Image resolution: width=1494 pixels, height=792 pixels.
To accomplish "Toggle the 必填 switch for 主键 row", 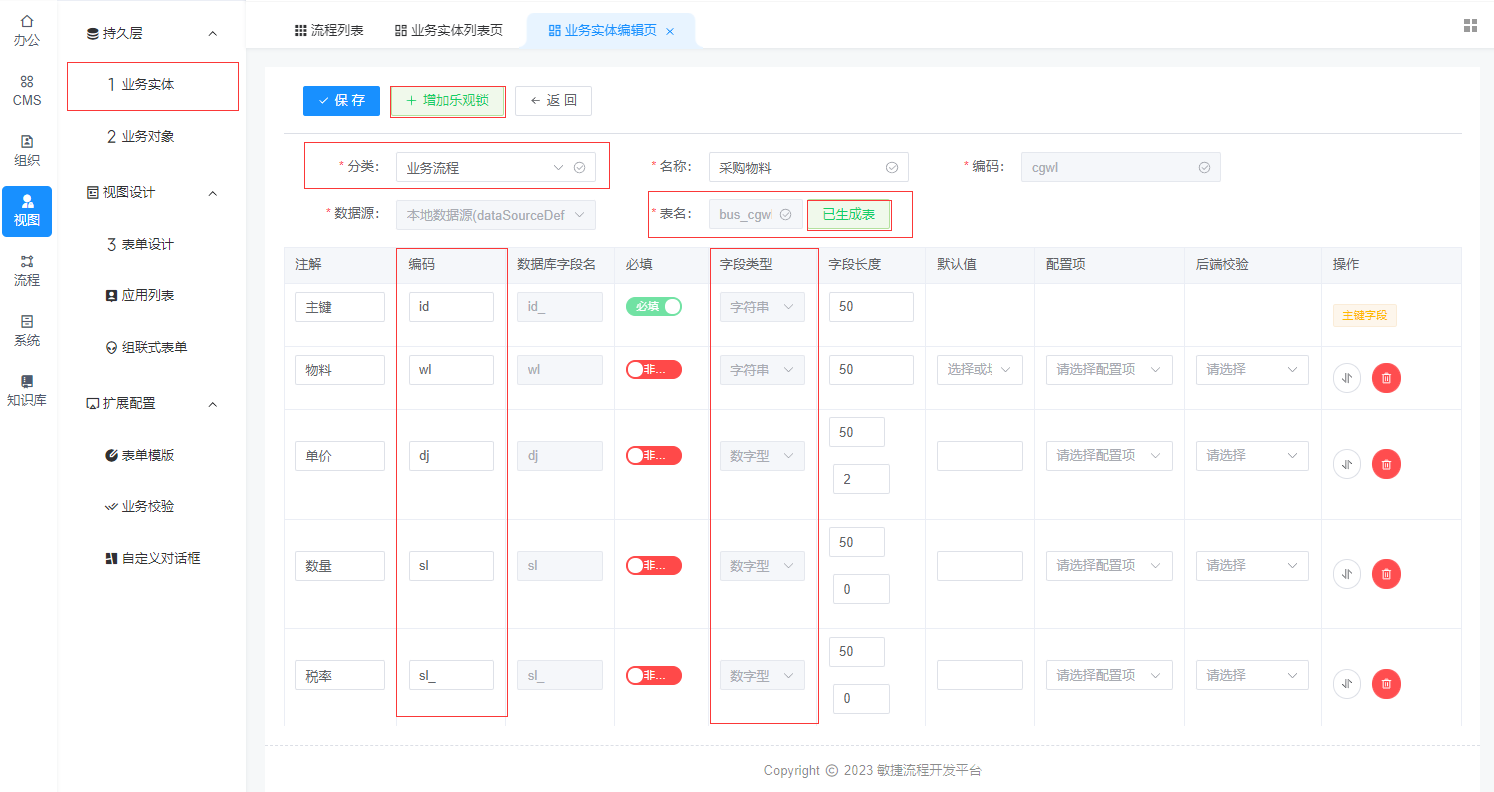I will pyautogui.click(x=654, y=306).
